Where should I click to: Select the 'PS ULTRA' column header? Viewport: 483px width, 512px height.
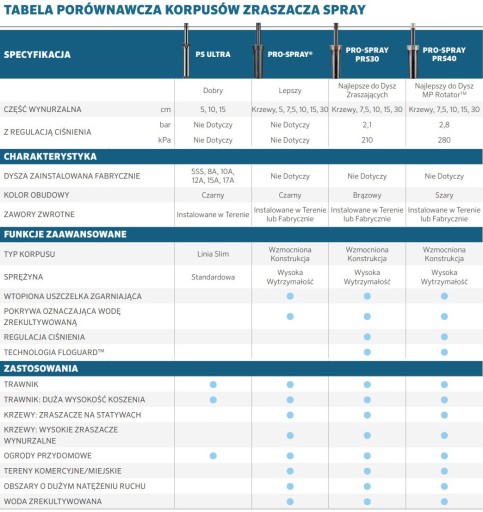click(213, 54)
